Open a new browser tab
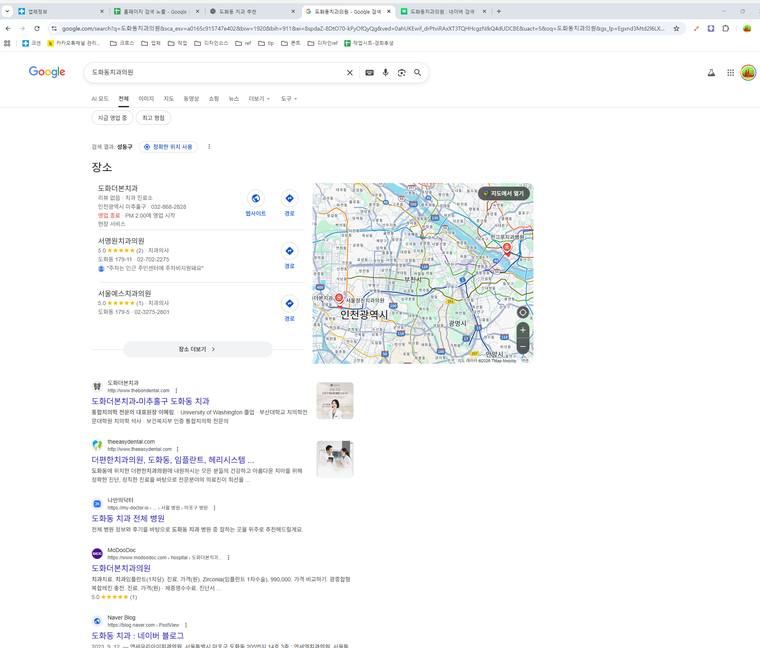Viewport: 760px width, 648px height. pyautogui.click(x=499, y=11)
